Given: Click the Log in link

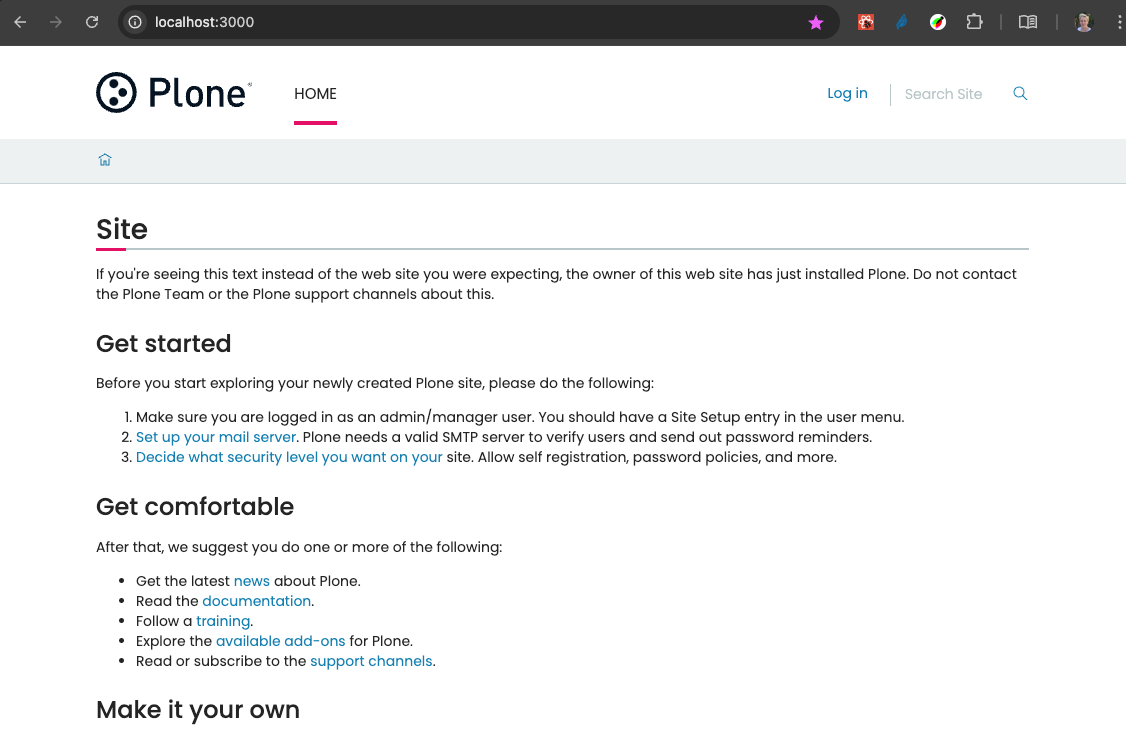Looking at the screenshot, I should (847, 93).
